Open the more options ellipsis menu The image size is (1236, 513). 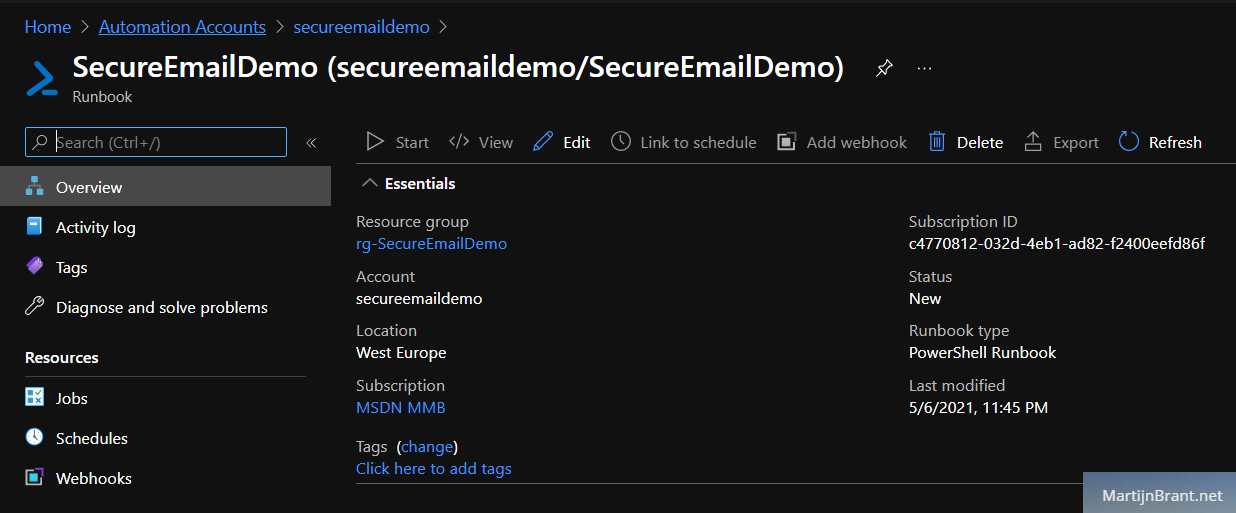925,69
